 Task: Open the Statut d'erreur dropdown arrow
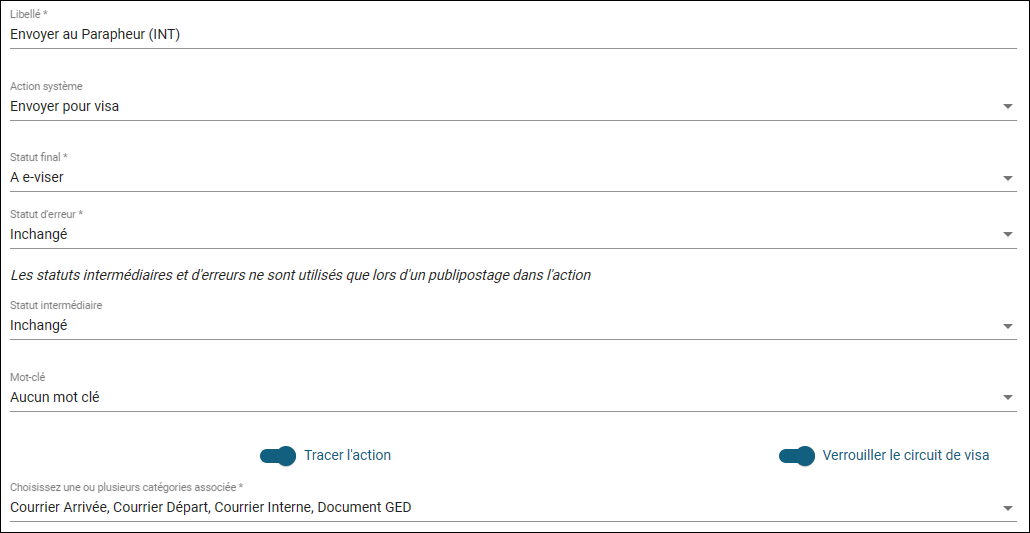tap(1007, 236)
